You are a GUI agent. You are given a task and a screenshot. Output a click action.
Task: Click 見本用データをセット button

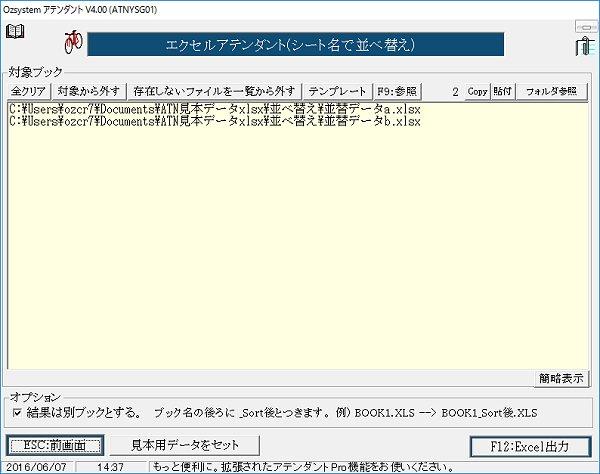click(185, 445)
